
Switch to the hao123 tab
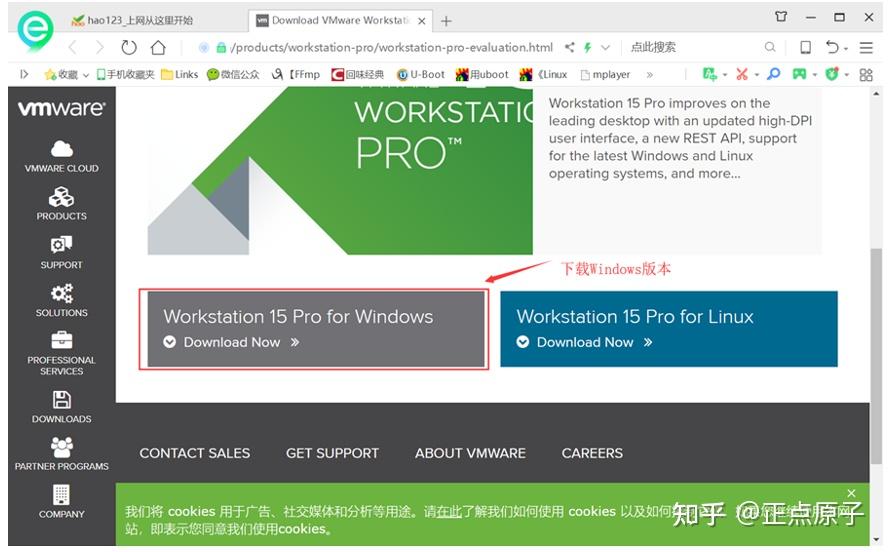tap(133, 21)
